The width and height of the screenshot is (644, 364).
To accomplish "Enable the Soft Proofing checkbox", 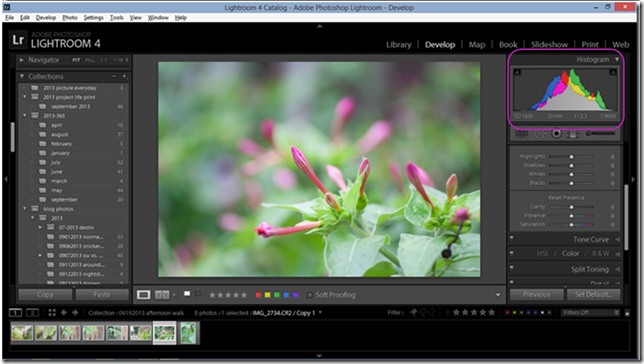I will [310, 295].
